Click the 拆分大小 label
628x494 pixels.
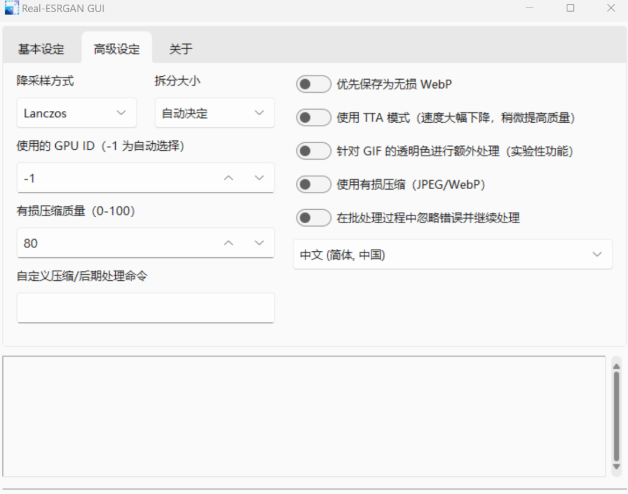[177, 81]
